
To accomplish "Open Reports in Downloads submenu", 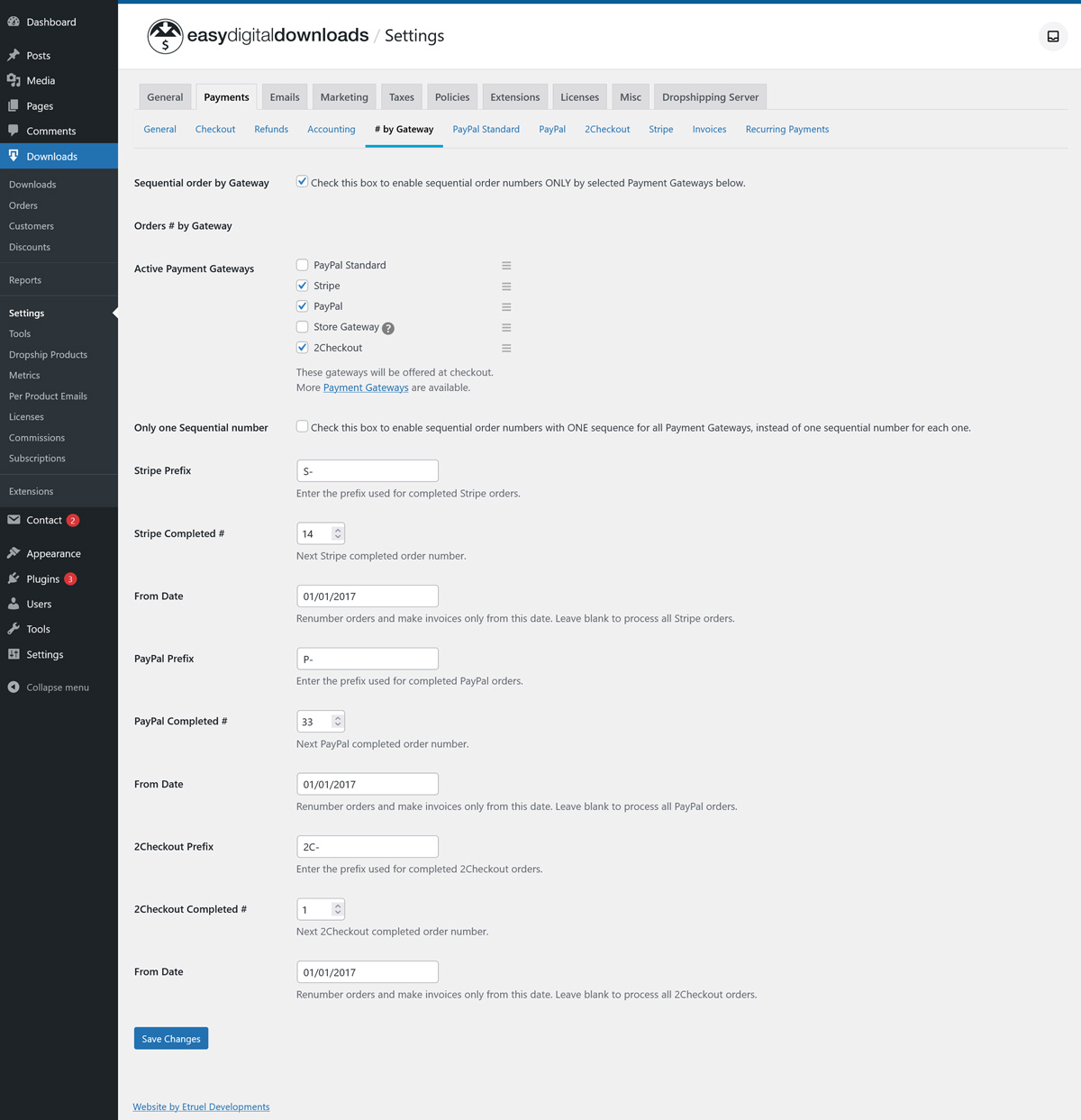I will tap(25, 280).
